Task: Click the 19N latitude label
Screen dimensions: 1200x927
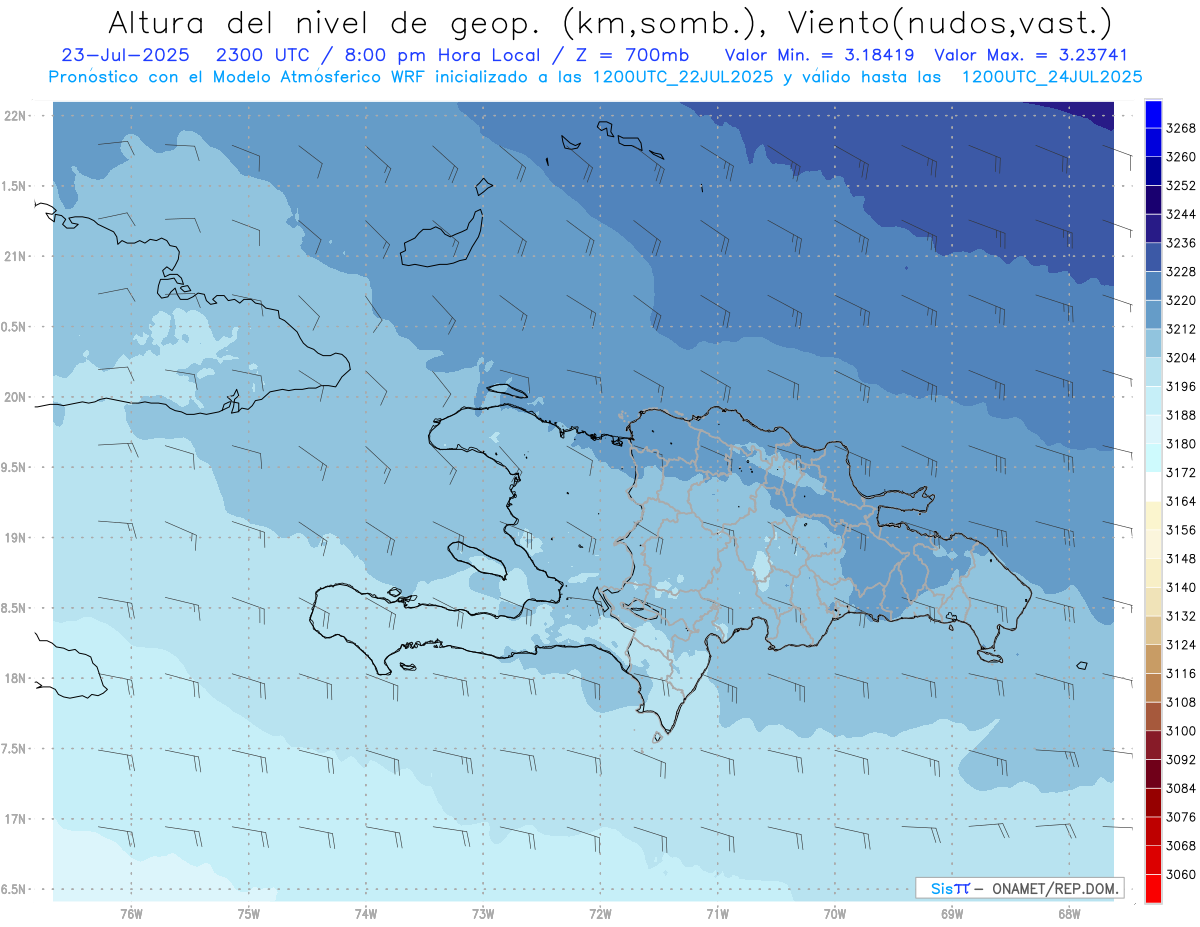Action: pyautogui.click(x=16, y=538)
